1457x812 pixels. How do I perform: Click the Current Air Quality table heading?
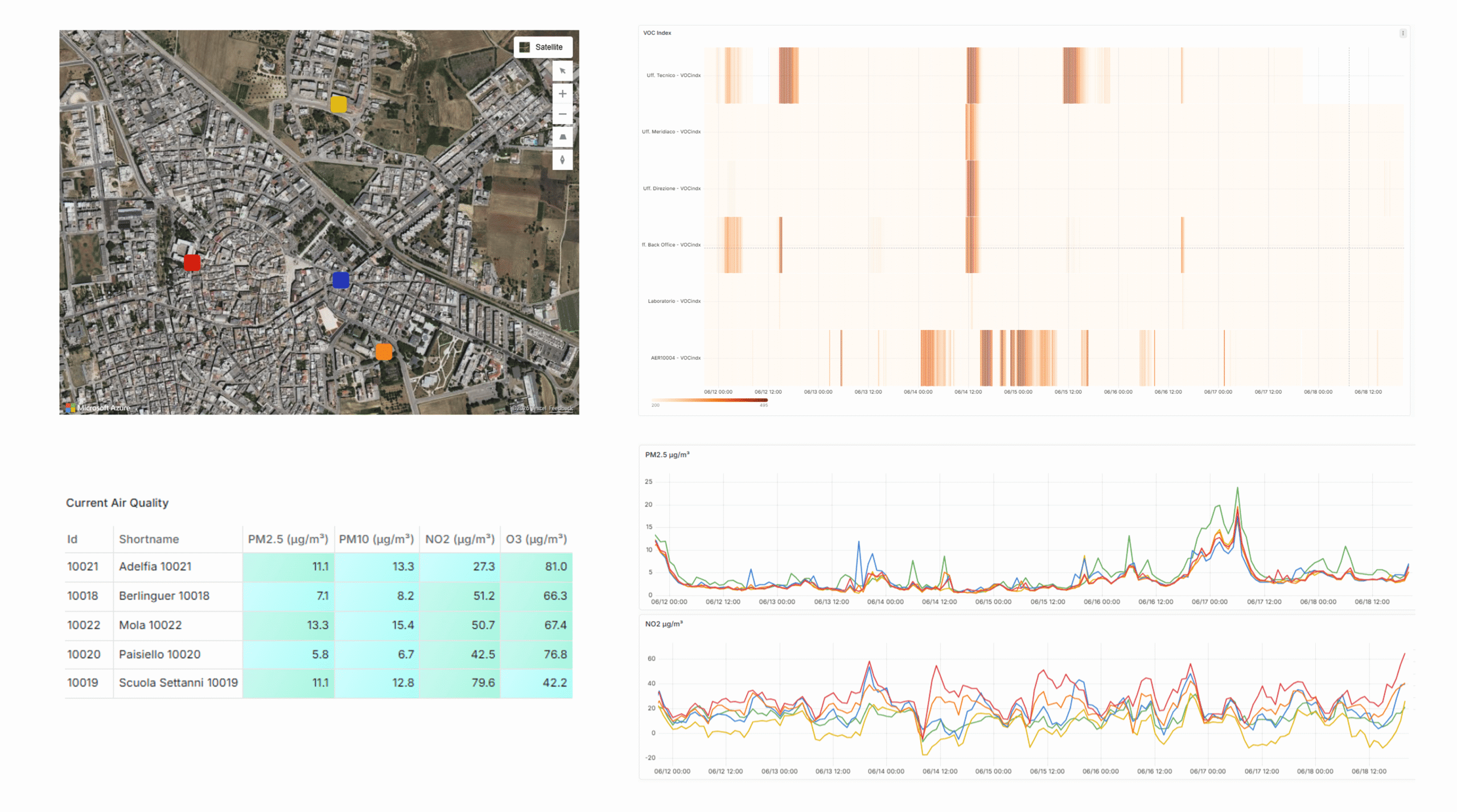coord(117,503)
